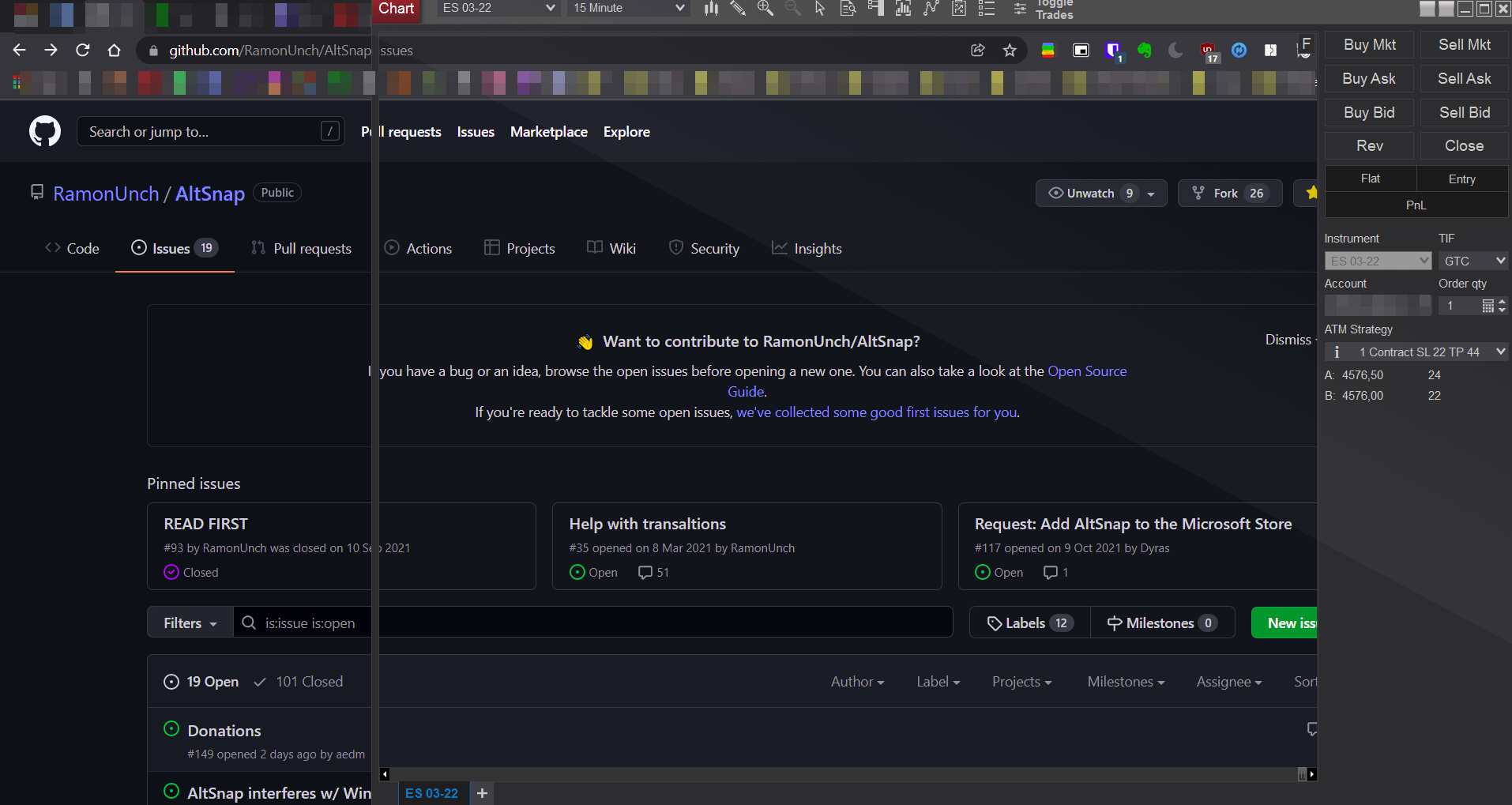Open the ES 03-22 instrument dropdown in chart toolbar
The image size is (1512, 805).
498,8
